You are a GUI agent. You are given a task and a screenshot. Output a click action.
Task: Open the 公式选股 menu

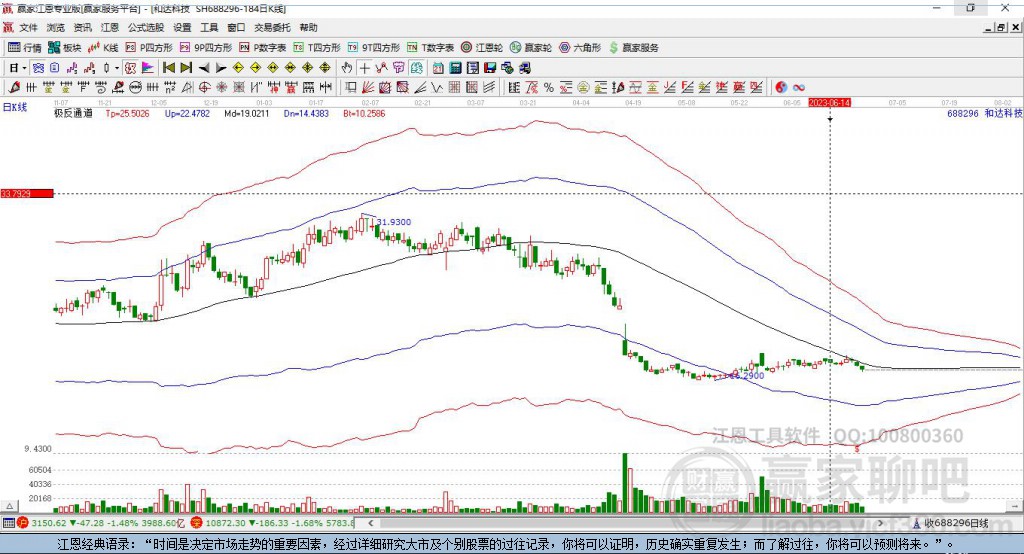(146, 27)
